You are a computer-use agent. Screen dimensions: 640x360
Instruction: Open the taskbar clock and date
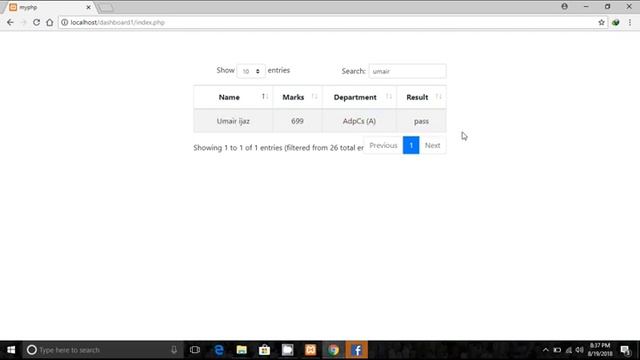coord(600,350)
